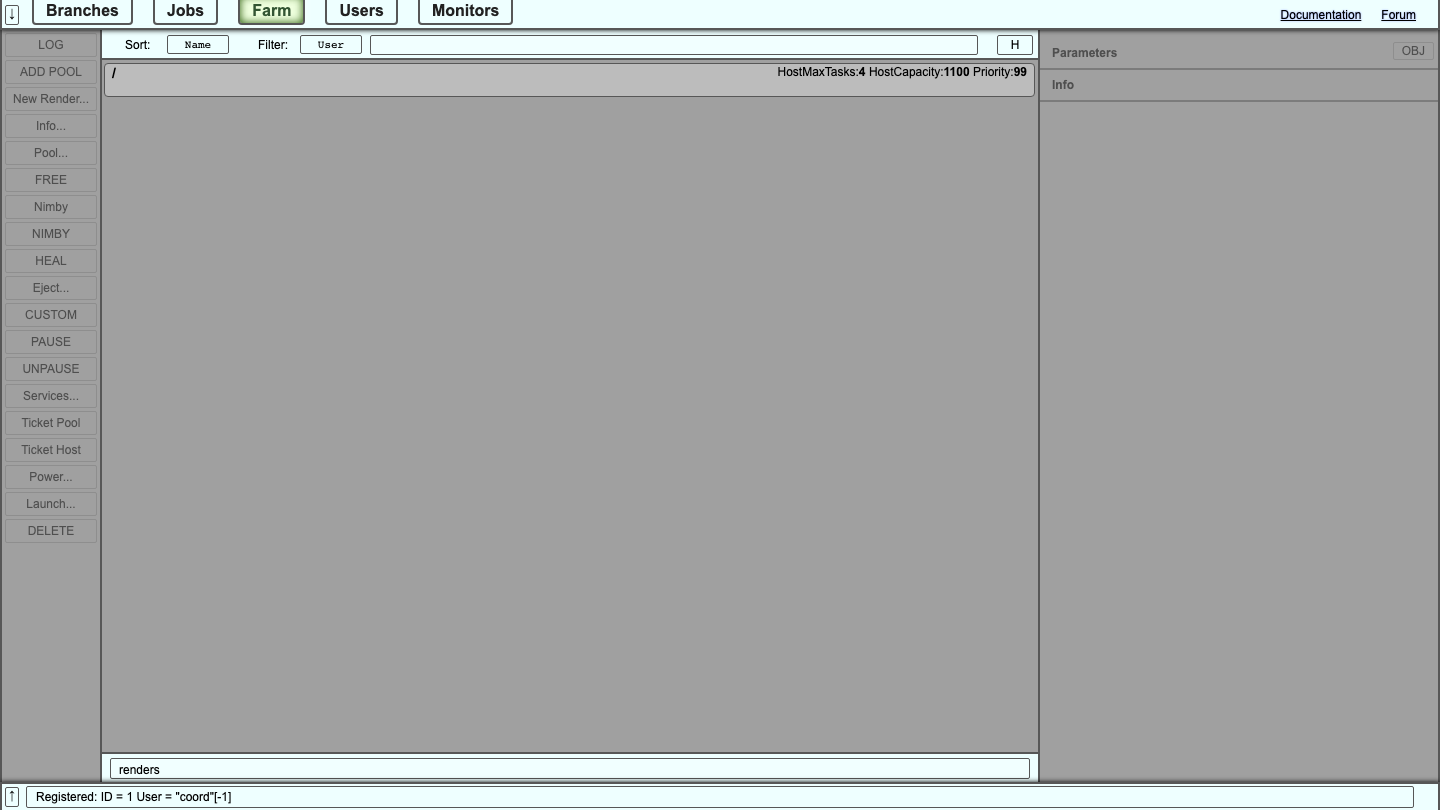Viewport: 1440px width, 810px height.
Task: Click the LOG button
Action: coord(51,45)
